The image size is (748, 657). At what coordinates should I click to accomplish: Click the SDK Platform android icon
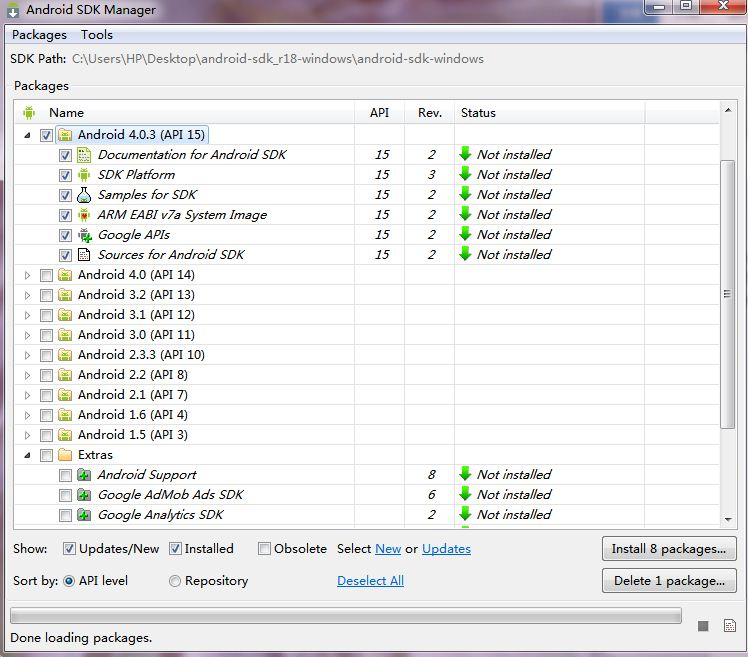84,175
